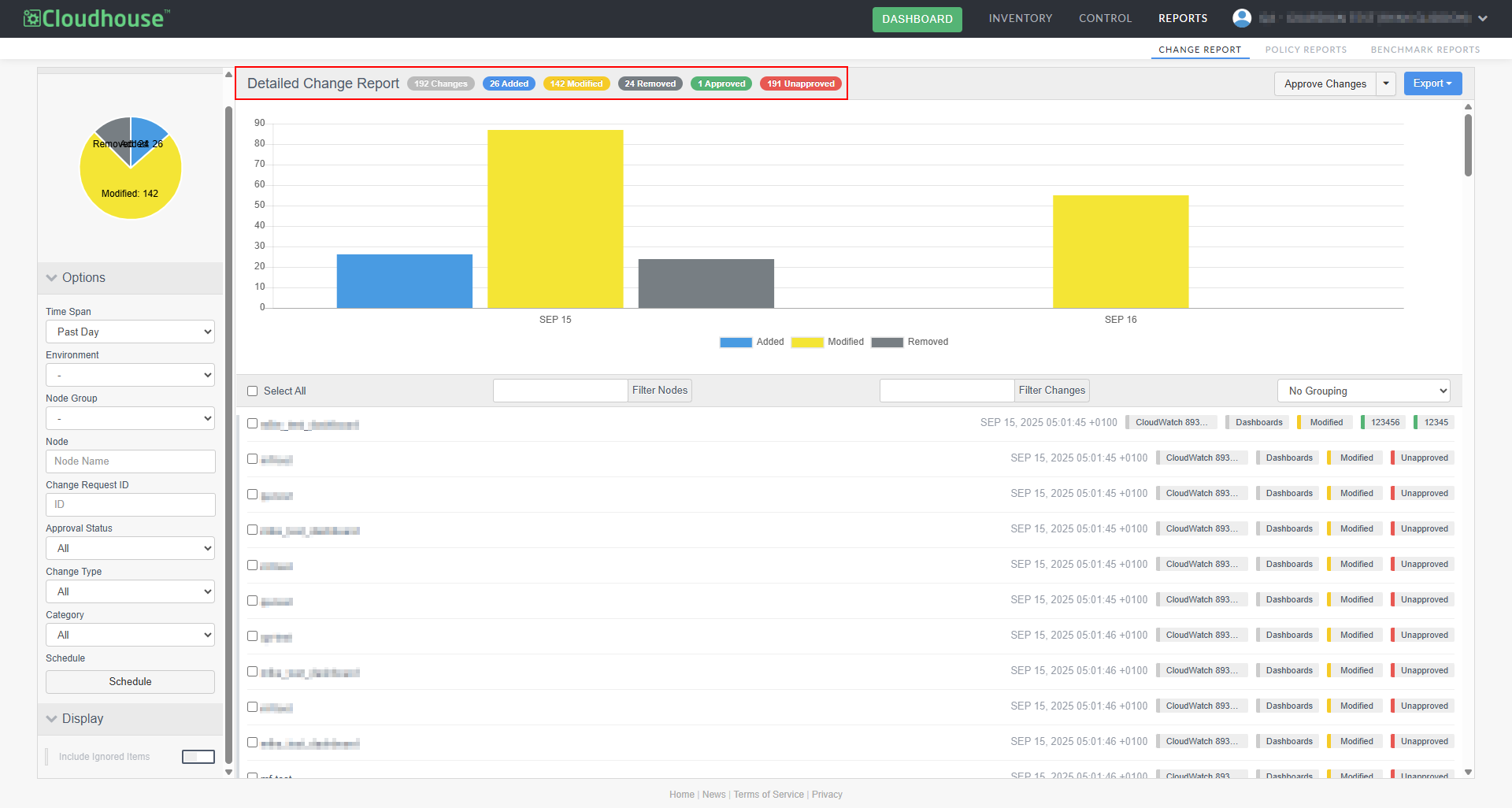Expand the Approve Changes dropdown arrow
This screenshot has height=808, width=1512.
click(1386, 83)
